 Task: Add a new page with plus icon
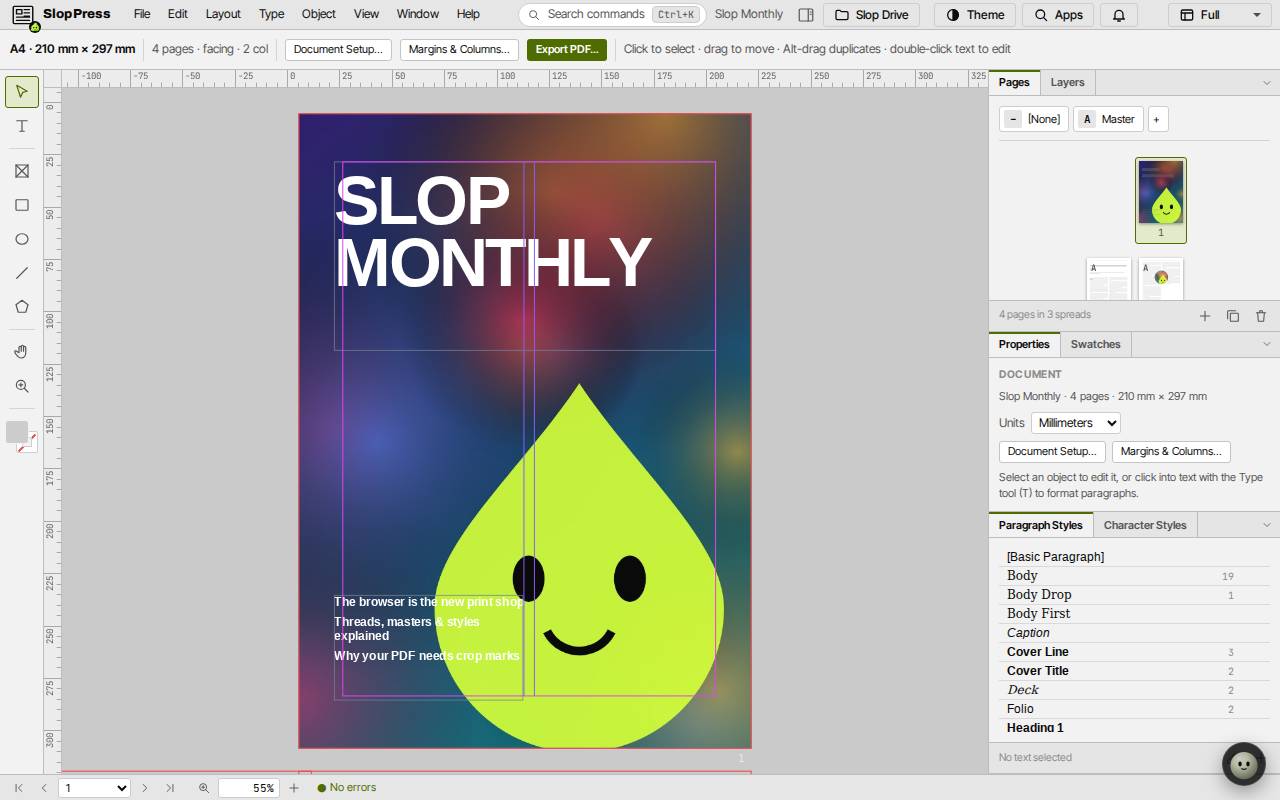1205,316
